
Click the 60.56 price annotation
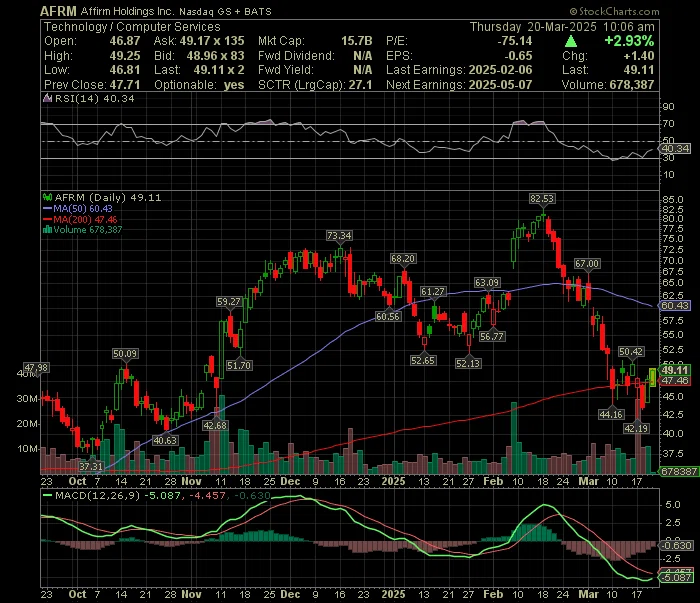pos(388,316)
